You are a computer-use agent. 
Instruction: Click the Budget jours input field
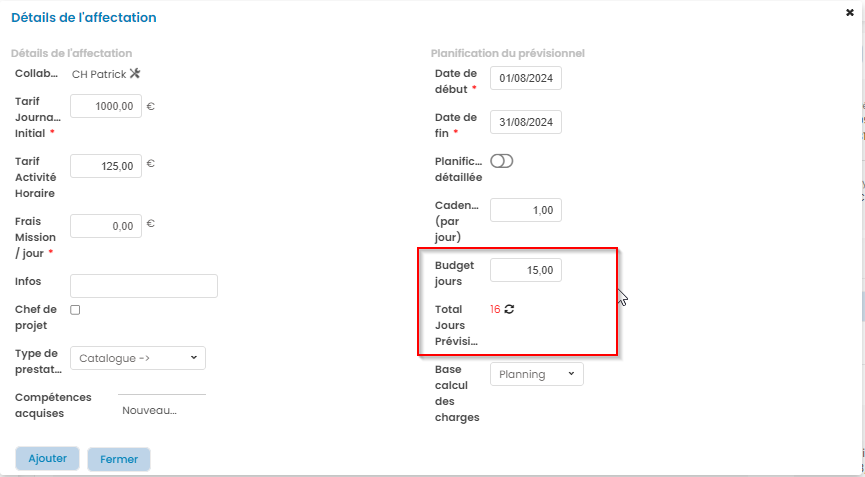click(x=526, y=270)
